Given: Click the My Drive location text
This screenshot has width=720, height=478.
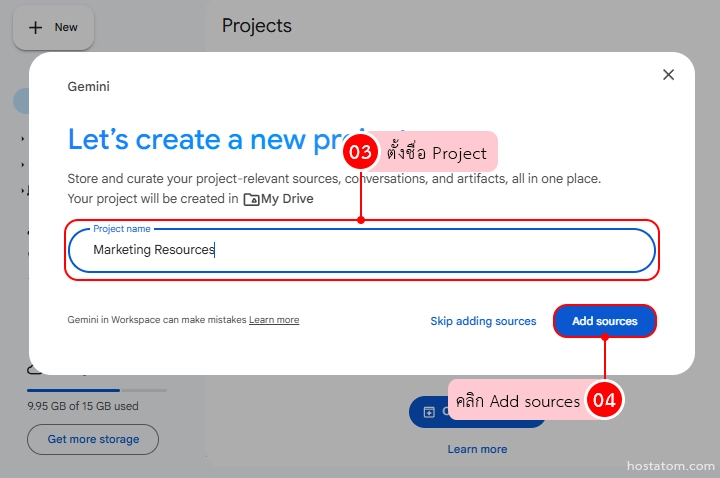Looking at the screenshot, I should tap(287, 199).
